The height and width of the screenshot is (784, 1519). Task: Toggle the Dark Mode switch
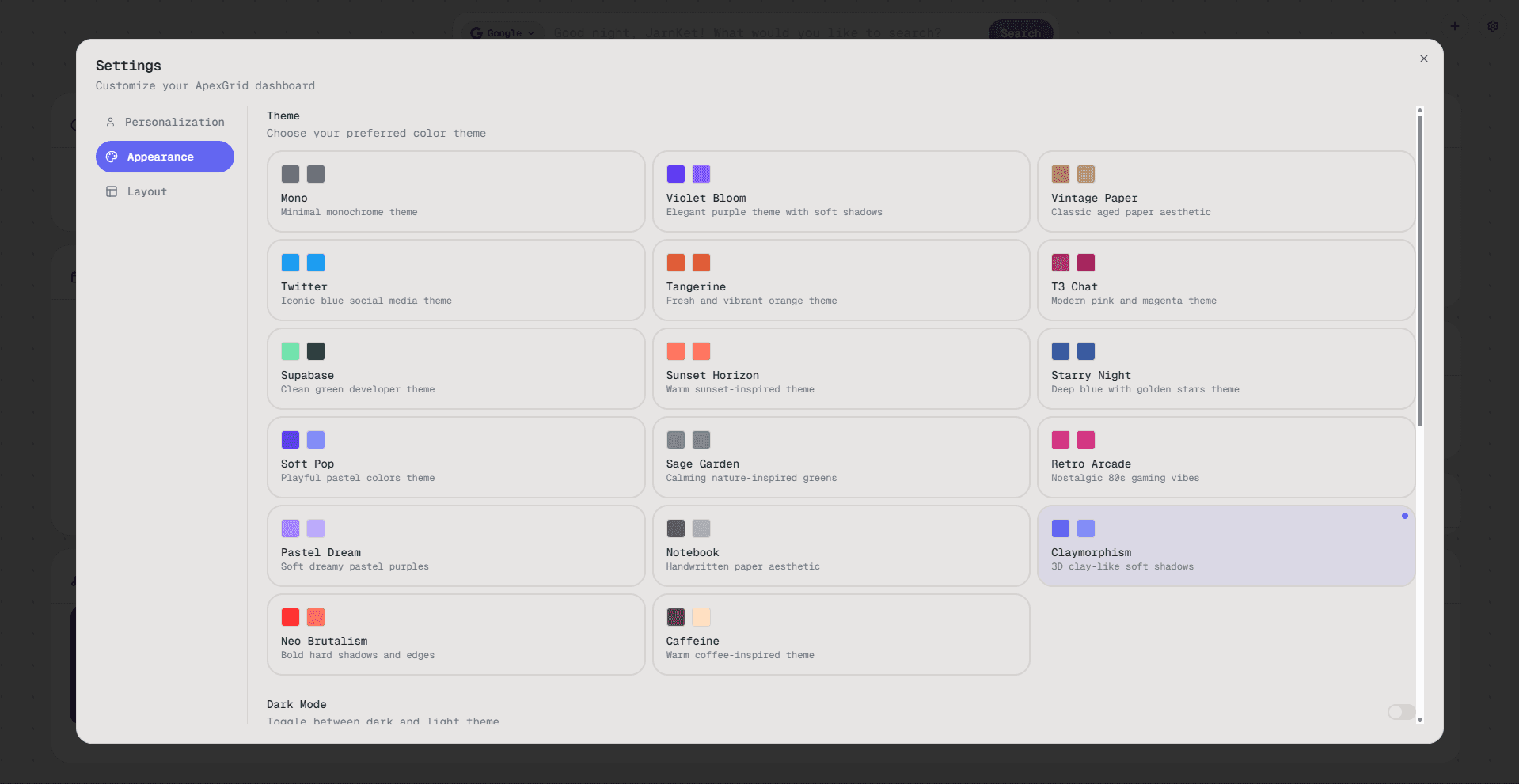1399,712
